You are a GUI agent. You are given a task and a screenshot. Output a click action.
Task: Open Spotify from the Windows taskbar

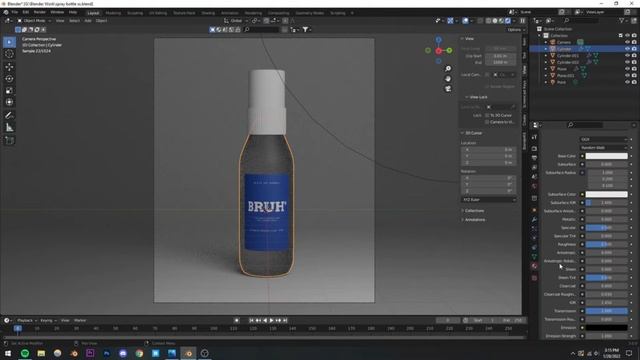[x=25, y=353]
